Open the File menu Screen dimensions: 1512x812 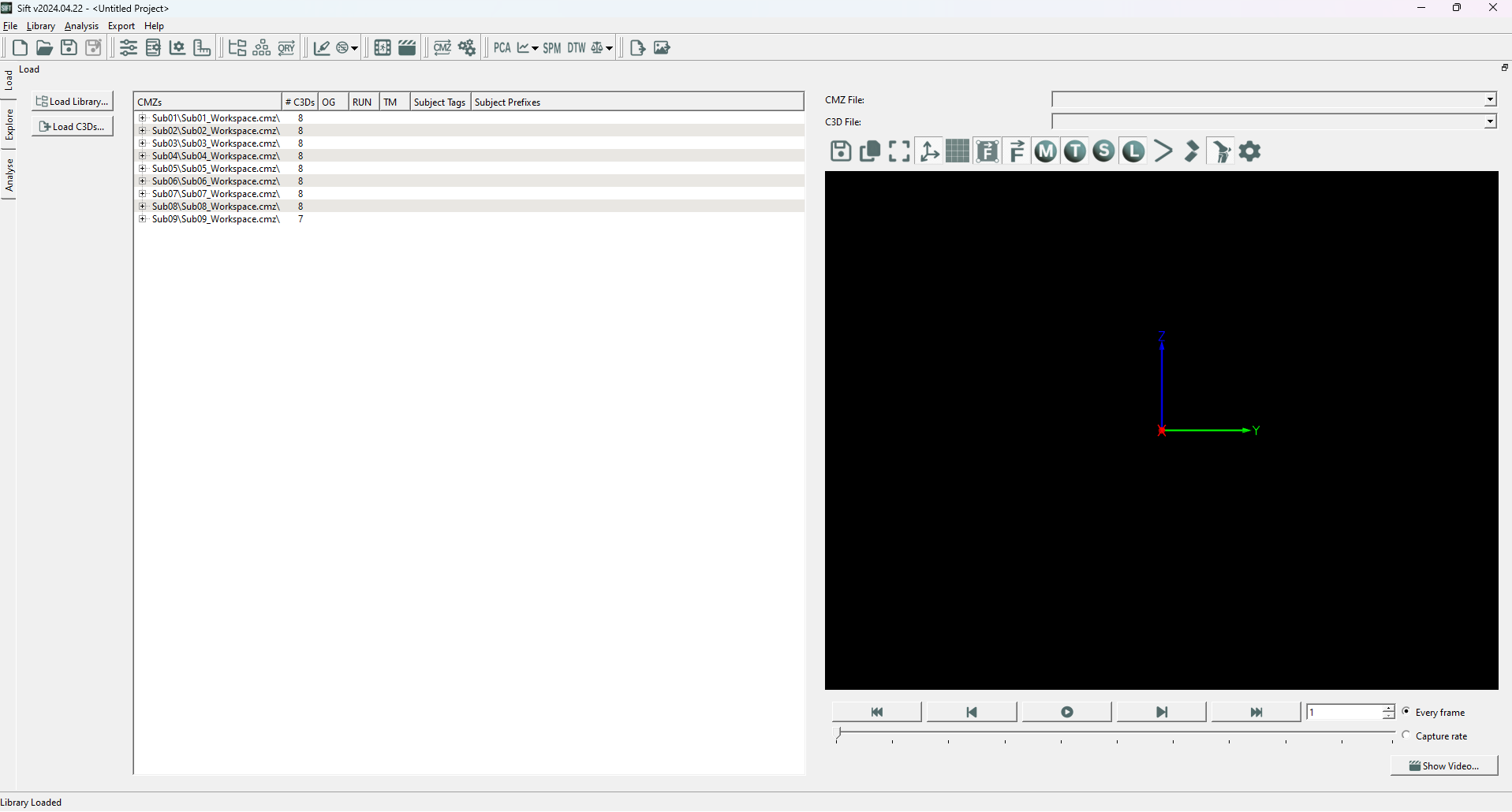tap(10, 26)
